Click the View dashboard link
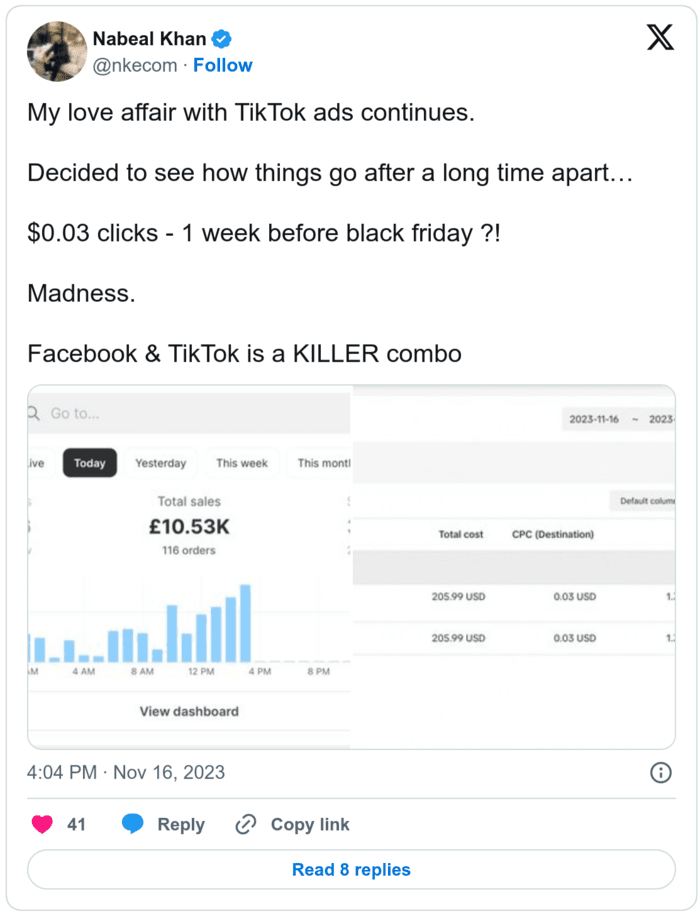The width and height of the screenshot is (700, 914). coord(190,711)
